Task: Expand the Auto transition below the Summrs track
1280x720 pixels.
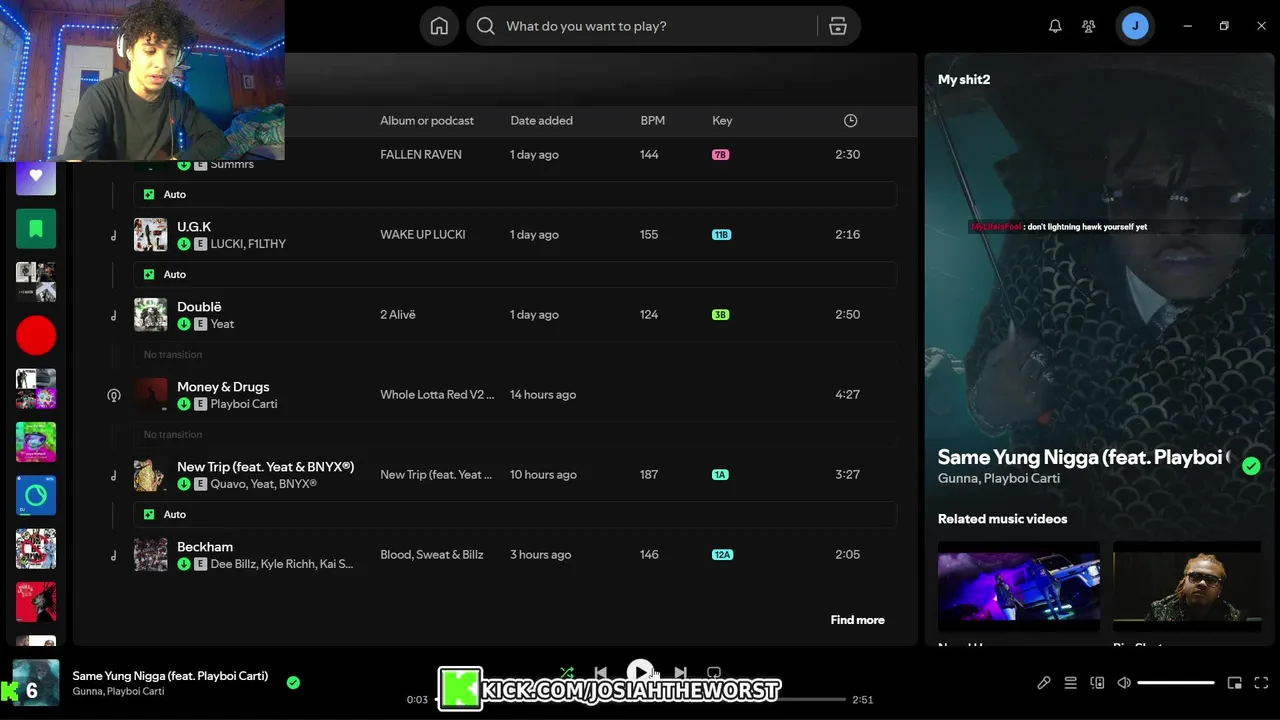Action: point(515,194)
